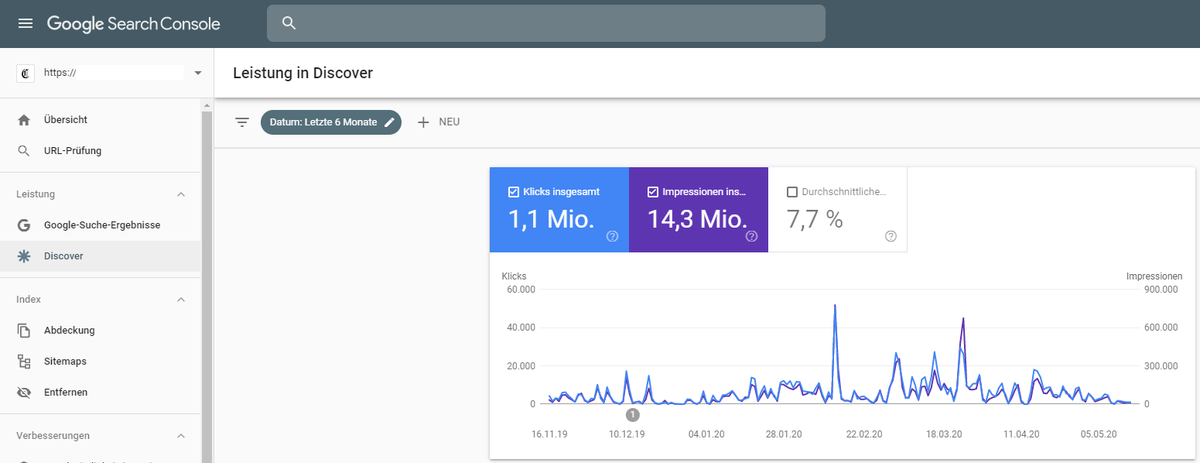The width and height of the screenshot is (1200, 463).
Task: Toggle the Klicks insgesamt checkbox
Action: click(514, 191)
